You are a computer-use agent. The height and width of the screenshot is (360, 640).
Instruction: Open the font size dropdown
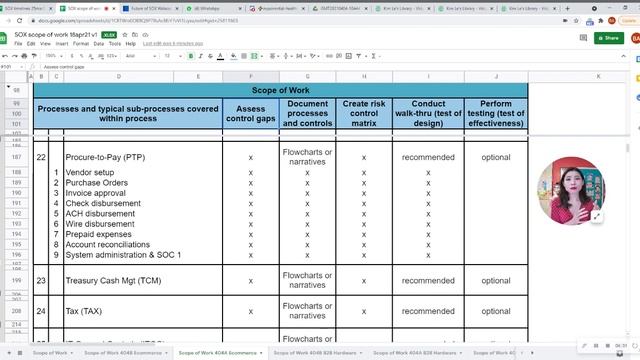click(173, 56)
